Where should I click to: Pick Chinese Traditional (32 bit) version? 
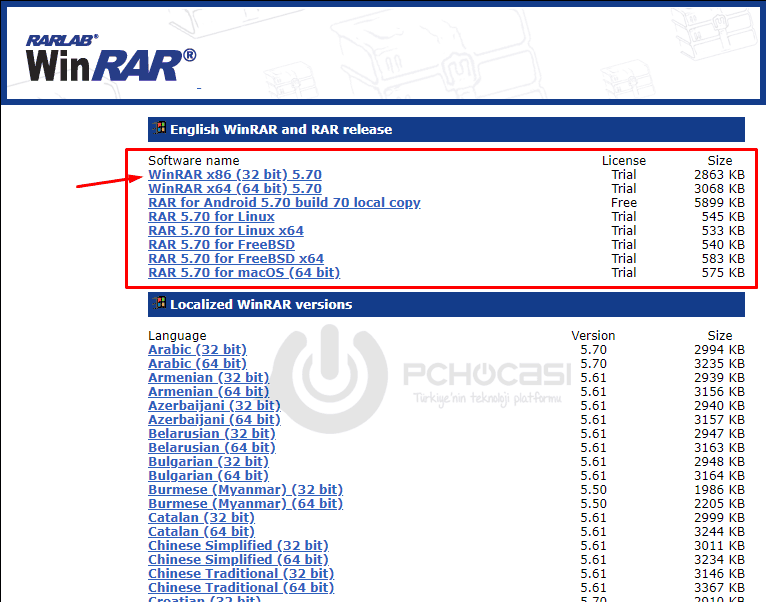(x=241, y=574)
